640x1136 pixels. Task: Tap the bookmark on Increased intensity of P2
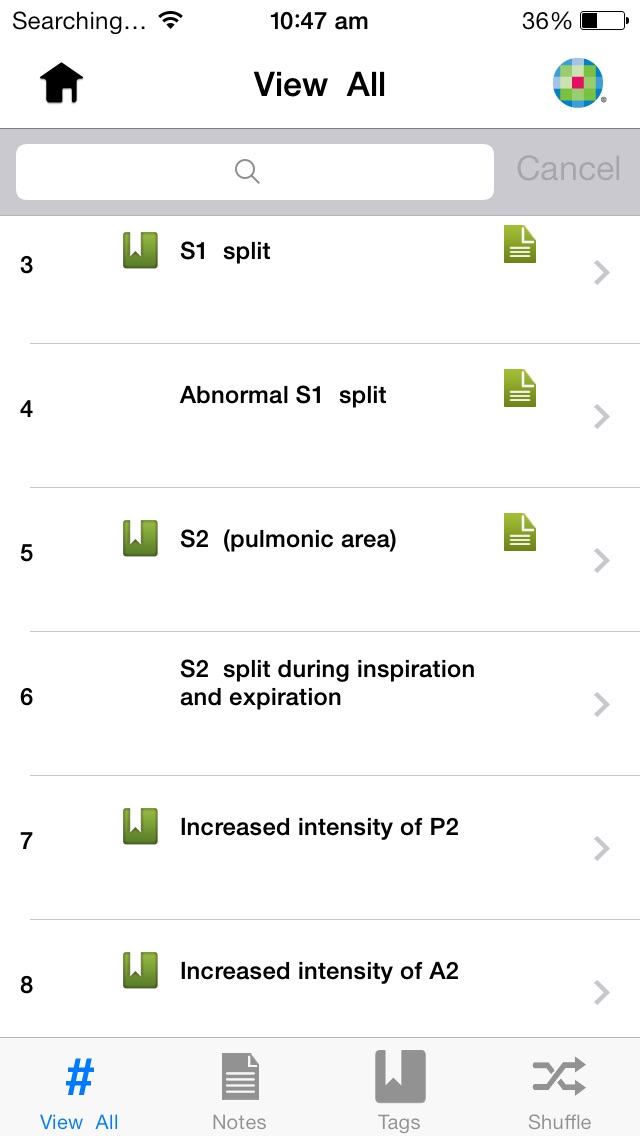tap(140, 826)
